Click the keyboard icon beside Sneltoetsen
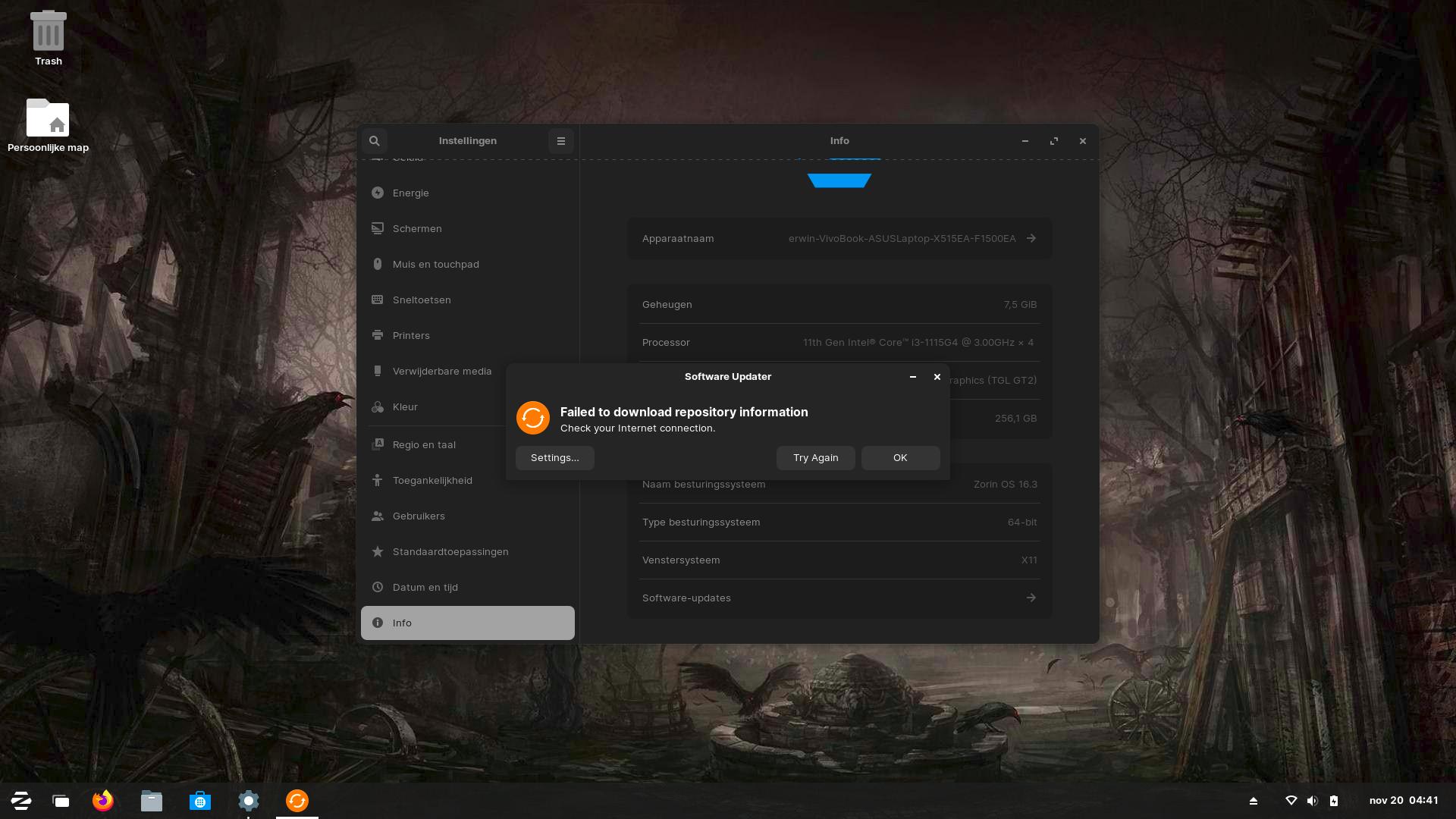Image resolution: width=1456 pixels, height=819 pixels. [x=378, y=300]
